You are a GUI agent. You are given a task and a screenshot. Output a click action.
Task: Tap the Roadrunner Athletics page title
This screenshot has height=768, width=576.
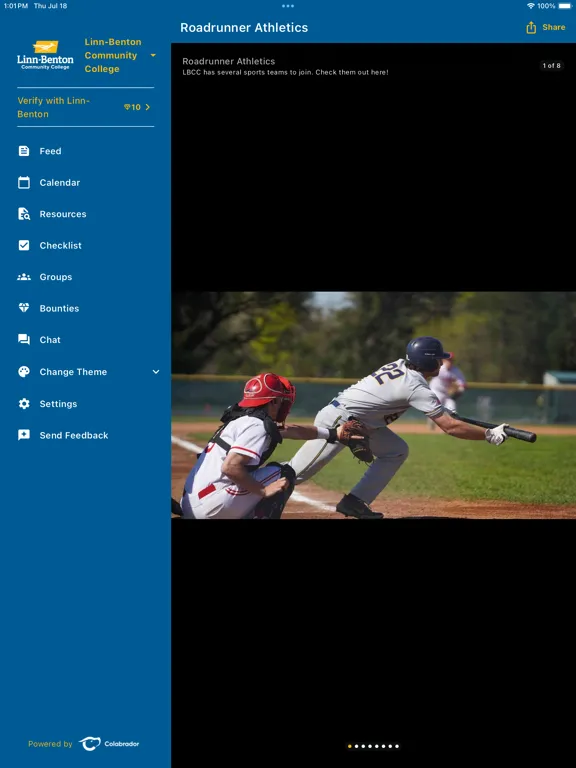coord(244,27)
